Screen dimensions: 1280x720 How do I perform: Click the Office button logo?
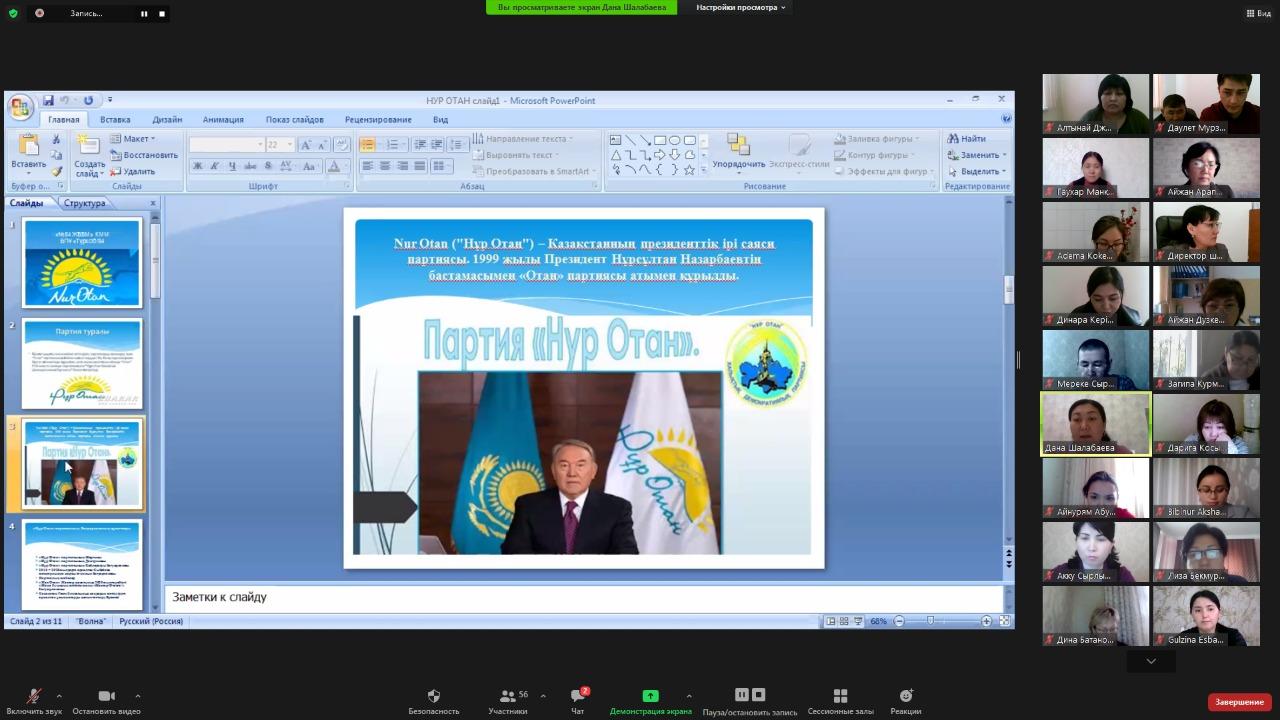pos(20,105)
